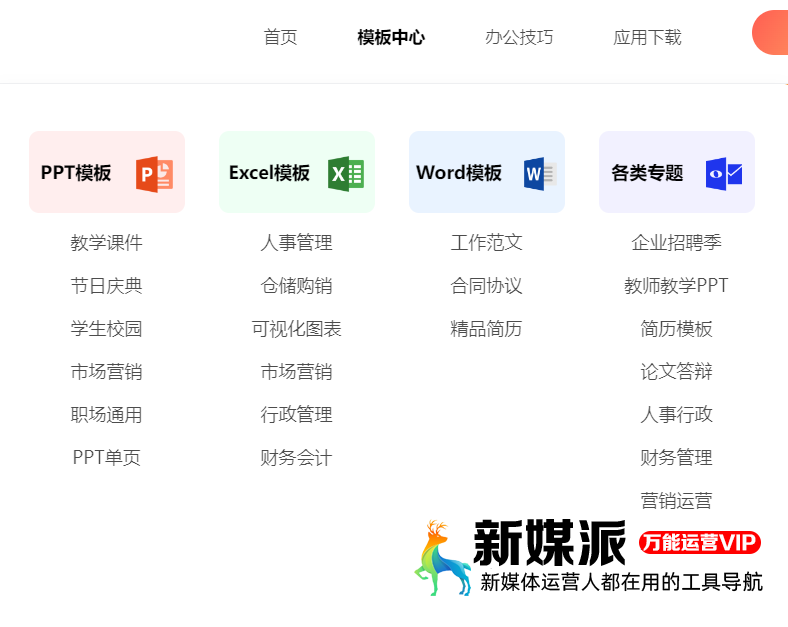Open 财务管理 topic
Image resolution: width=788 pixels, height=627 pixels.
coord(676,458)
